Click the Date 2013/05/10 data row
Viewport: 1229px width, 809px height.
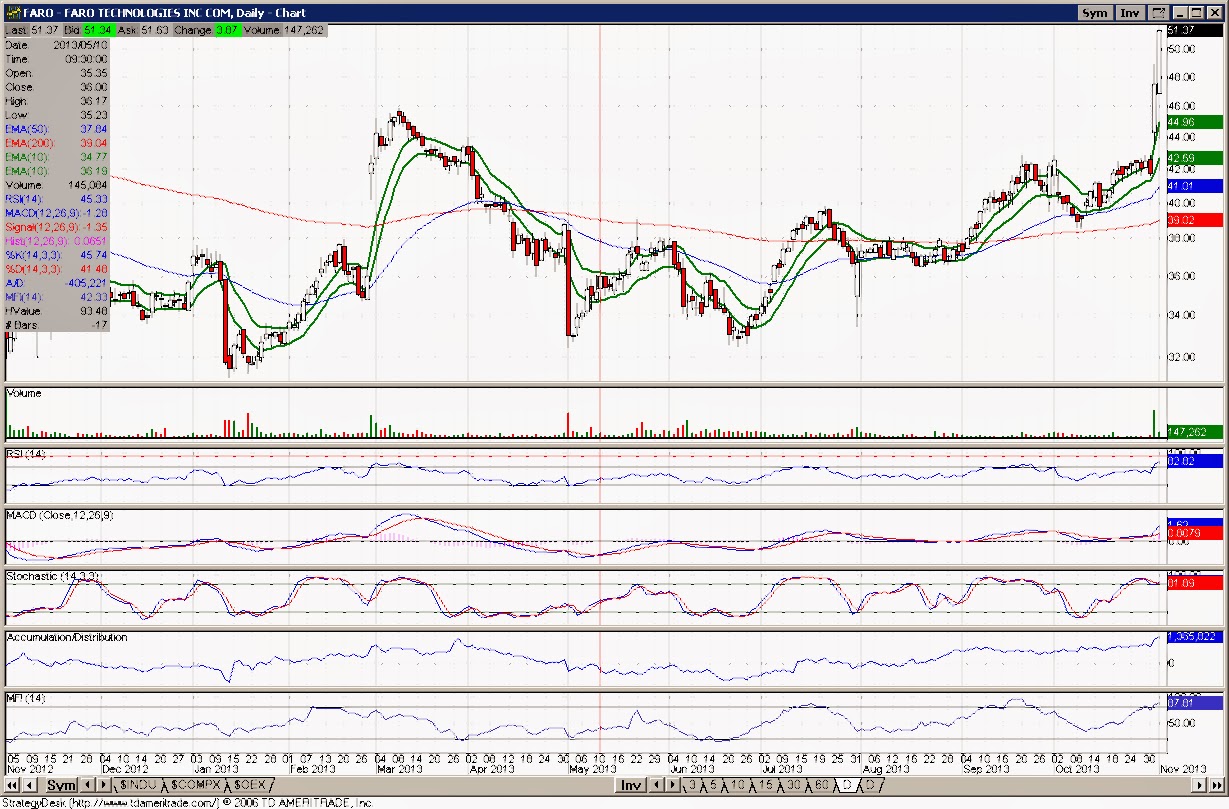(56, 45)
